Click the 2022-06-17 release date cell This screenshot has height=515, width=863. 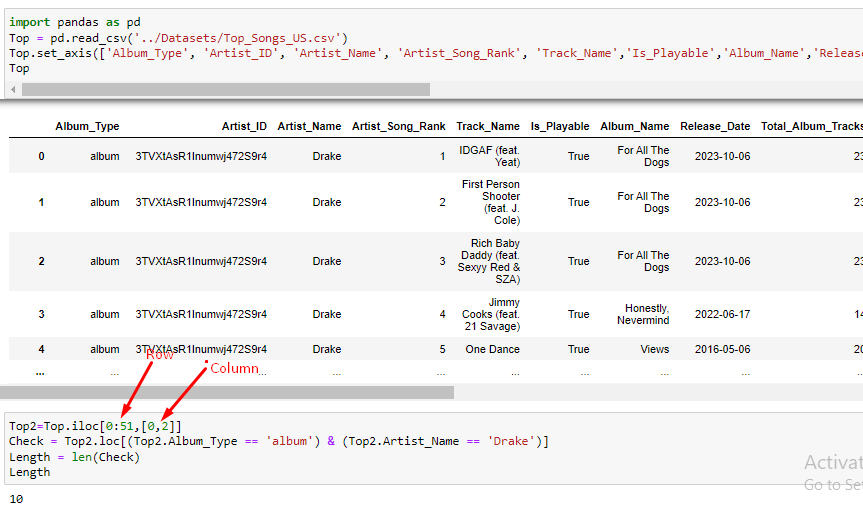pos(722,314)
